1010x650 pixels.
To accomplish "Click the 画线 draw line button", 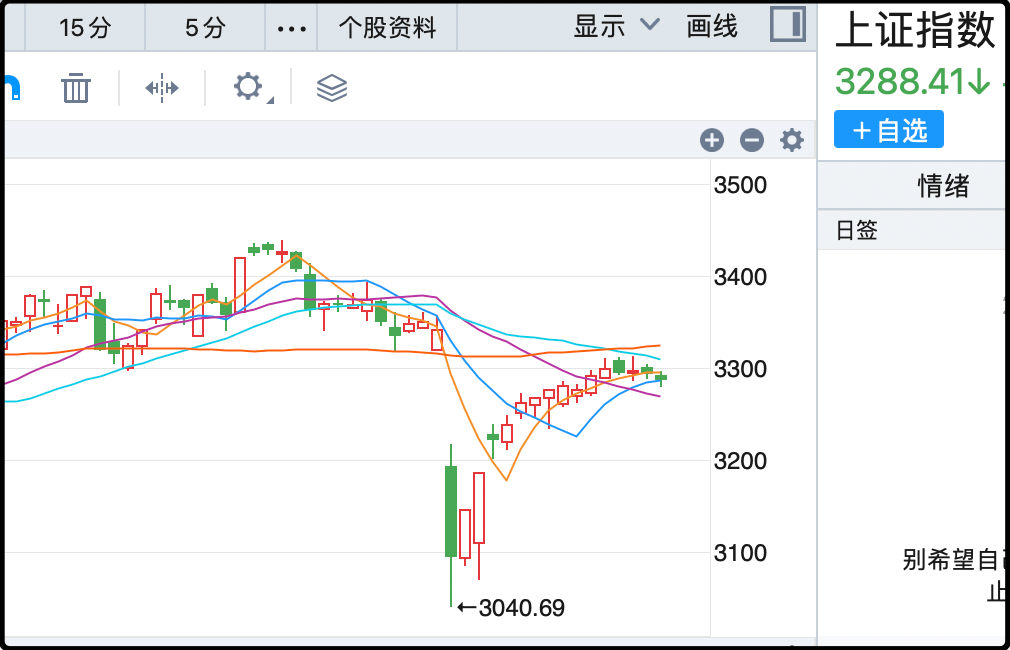I will (712, 27).
